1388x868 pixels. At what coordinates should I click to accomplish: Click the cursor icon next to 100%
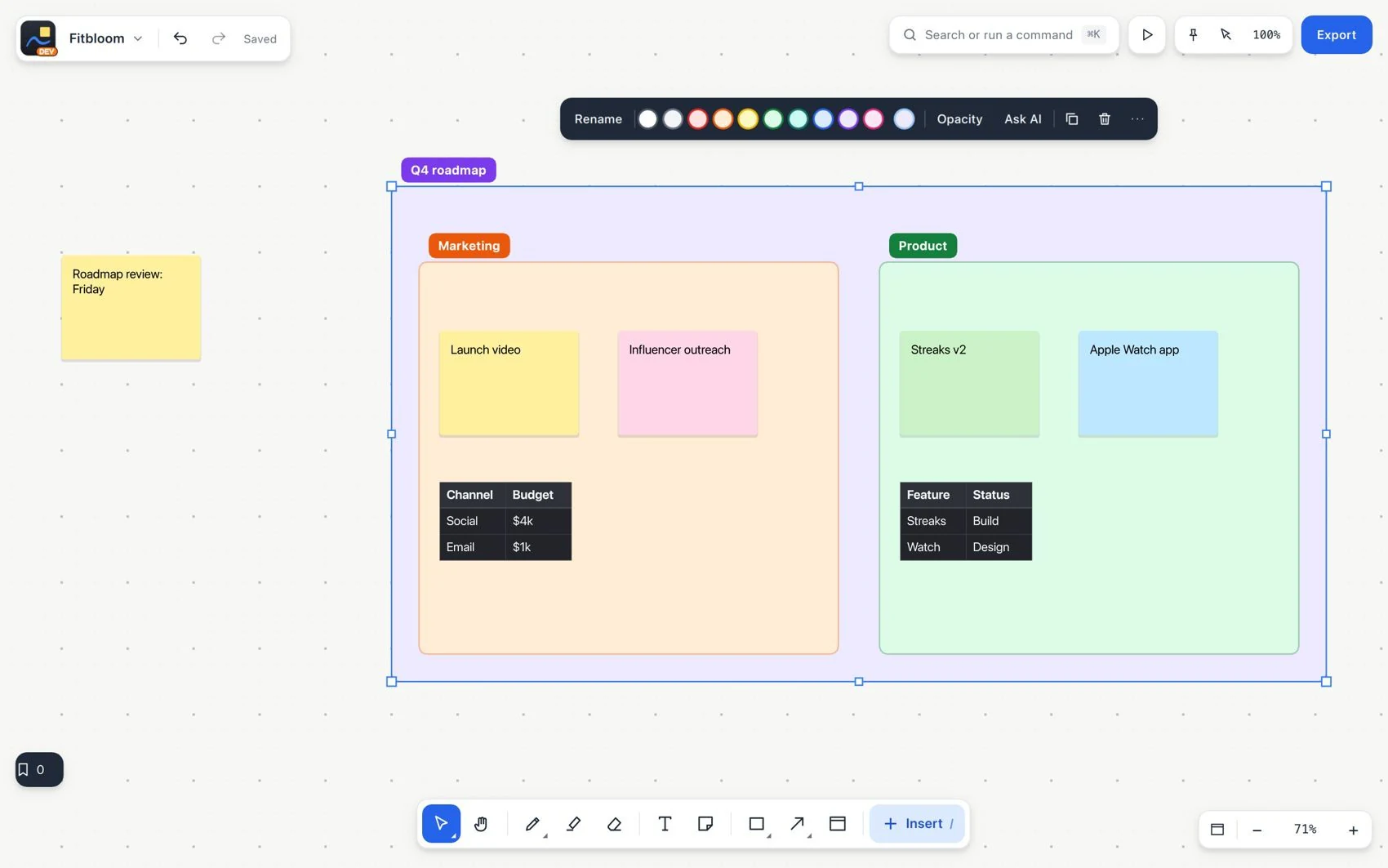[x=1226, y=34]
